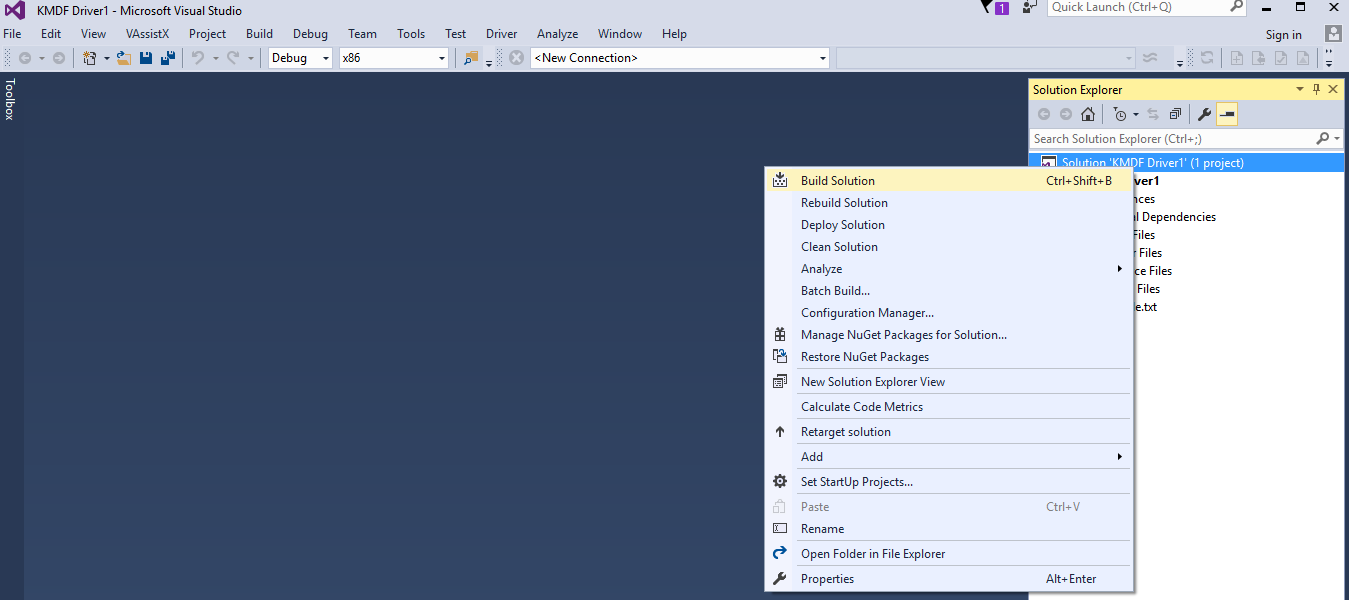Open the VAssistX menu
Screen dimensions: 1349x600
tap(148, 34)
